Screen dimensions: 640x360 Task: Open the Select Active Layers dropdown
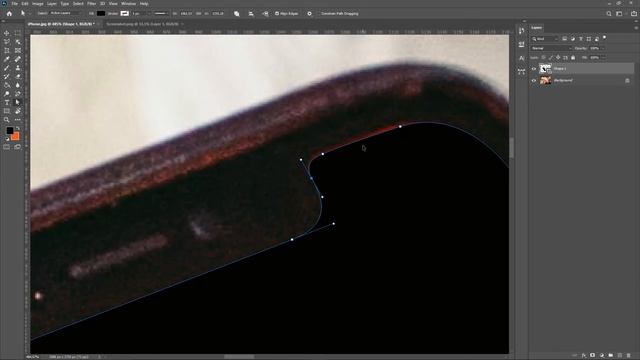click(65, 13)
